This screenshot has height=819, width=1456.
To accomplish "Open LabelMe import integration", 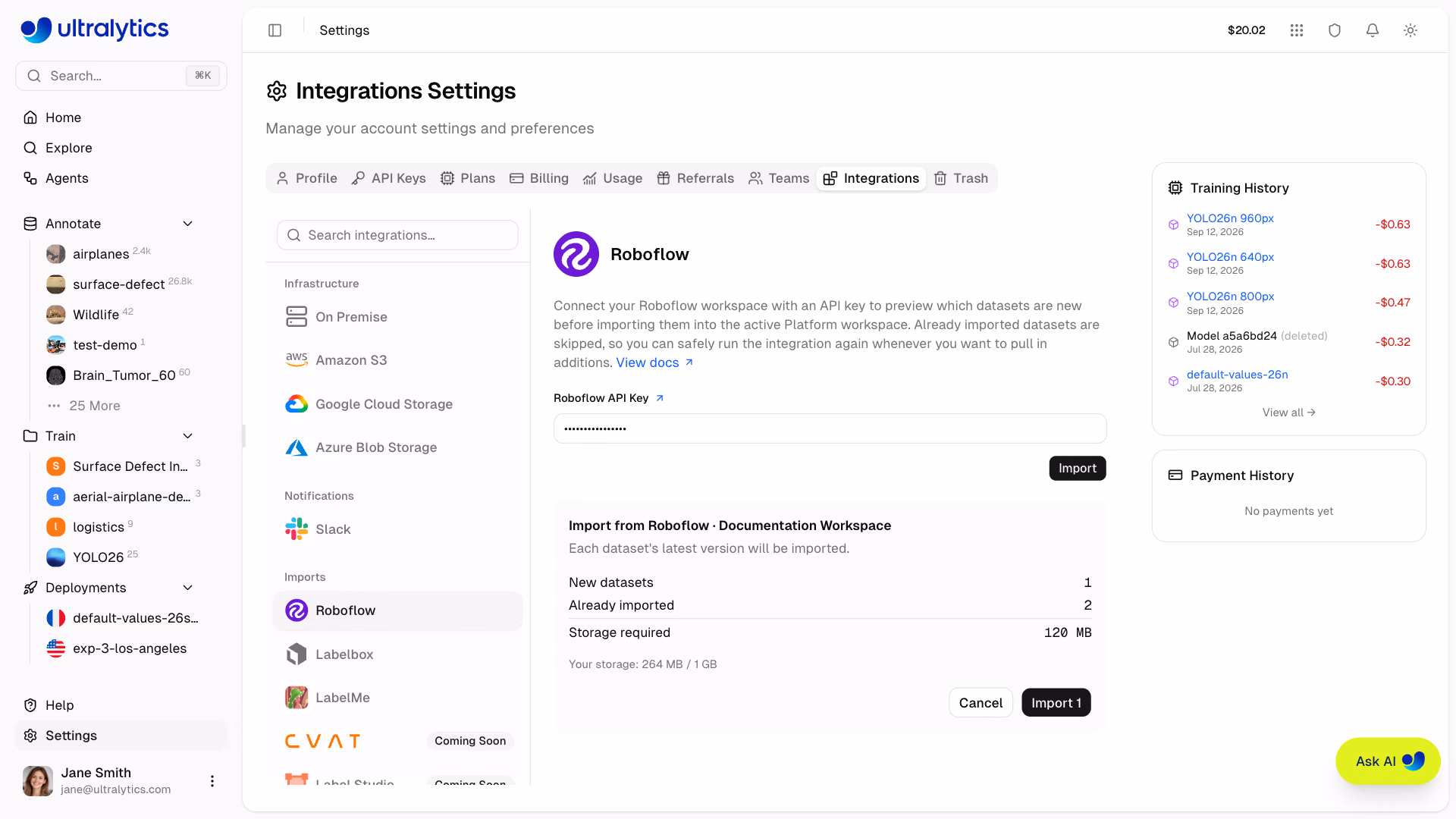I will coord(397,698).
